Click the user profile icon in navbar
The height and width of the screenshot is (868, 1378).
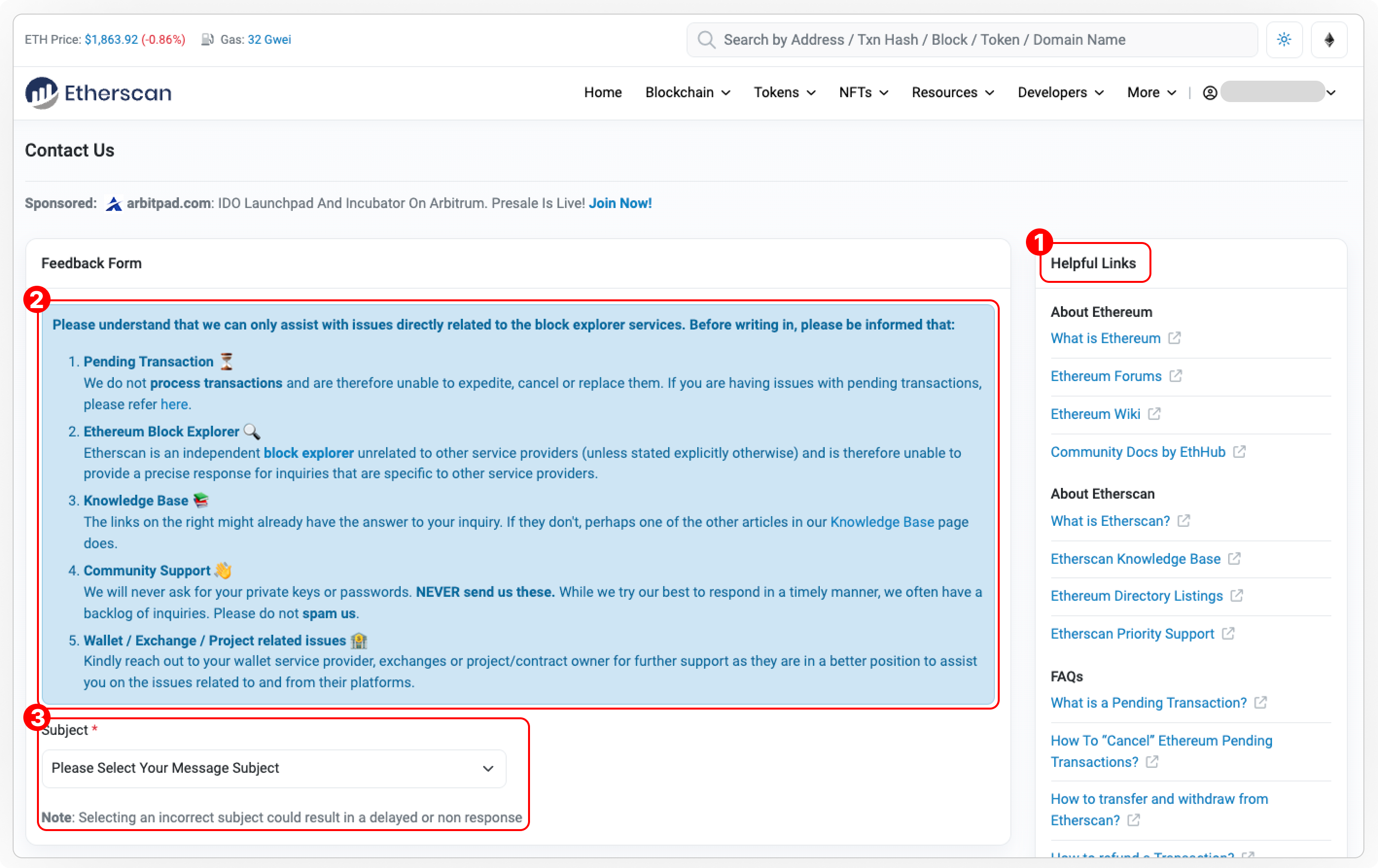(x=1210, y=92)
